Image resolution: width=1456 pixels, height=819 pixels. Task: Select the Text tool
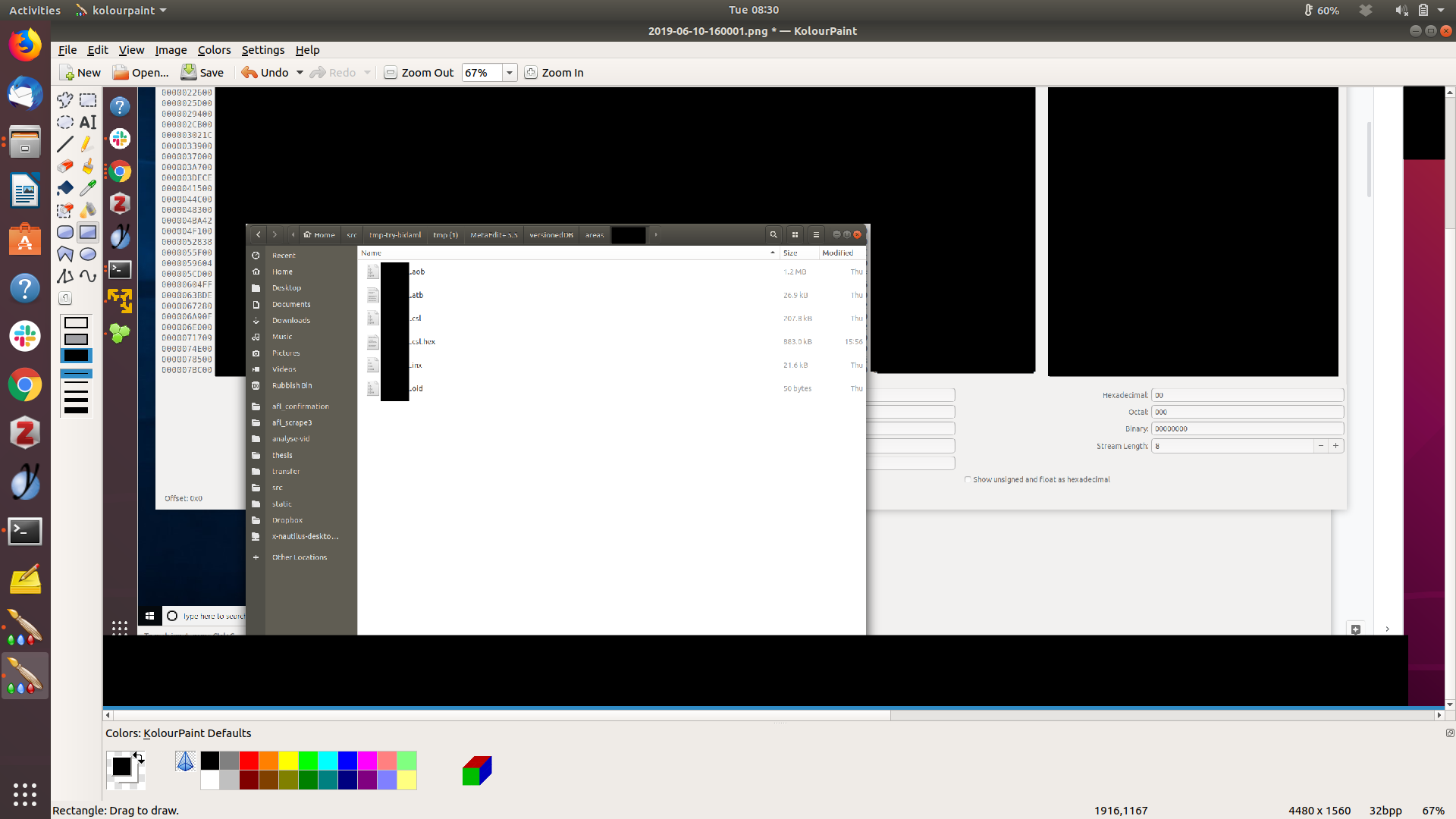88,122
